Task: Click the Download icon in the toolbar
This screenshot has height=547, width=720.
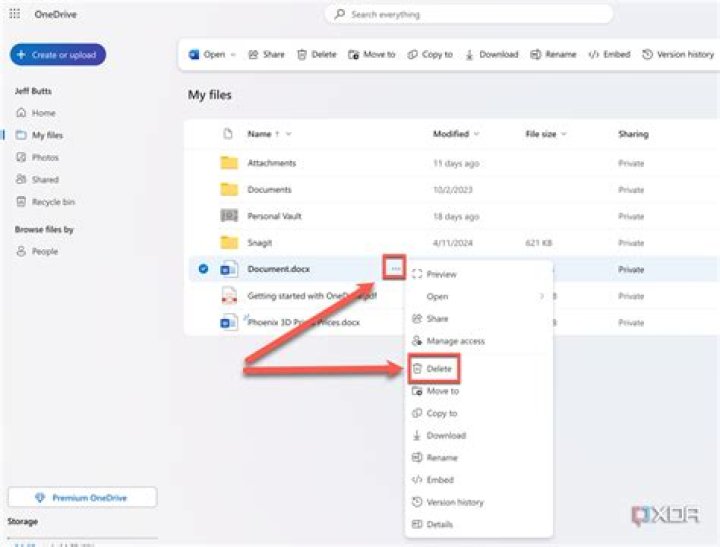Action: (470, 55)
